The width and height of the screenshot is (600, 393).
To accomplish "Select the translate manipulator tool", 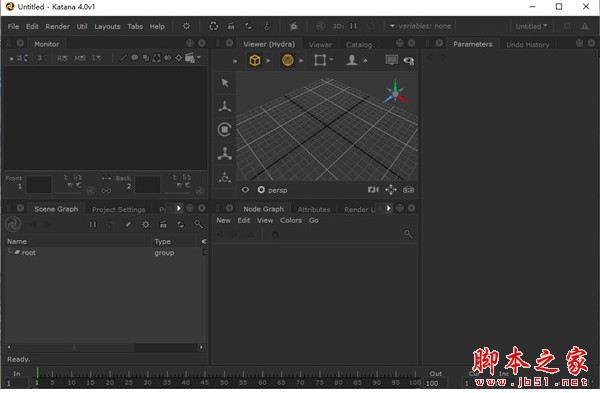I will pyautogui.click(x=225, y=106).
